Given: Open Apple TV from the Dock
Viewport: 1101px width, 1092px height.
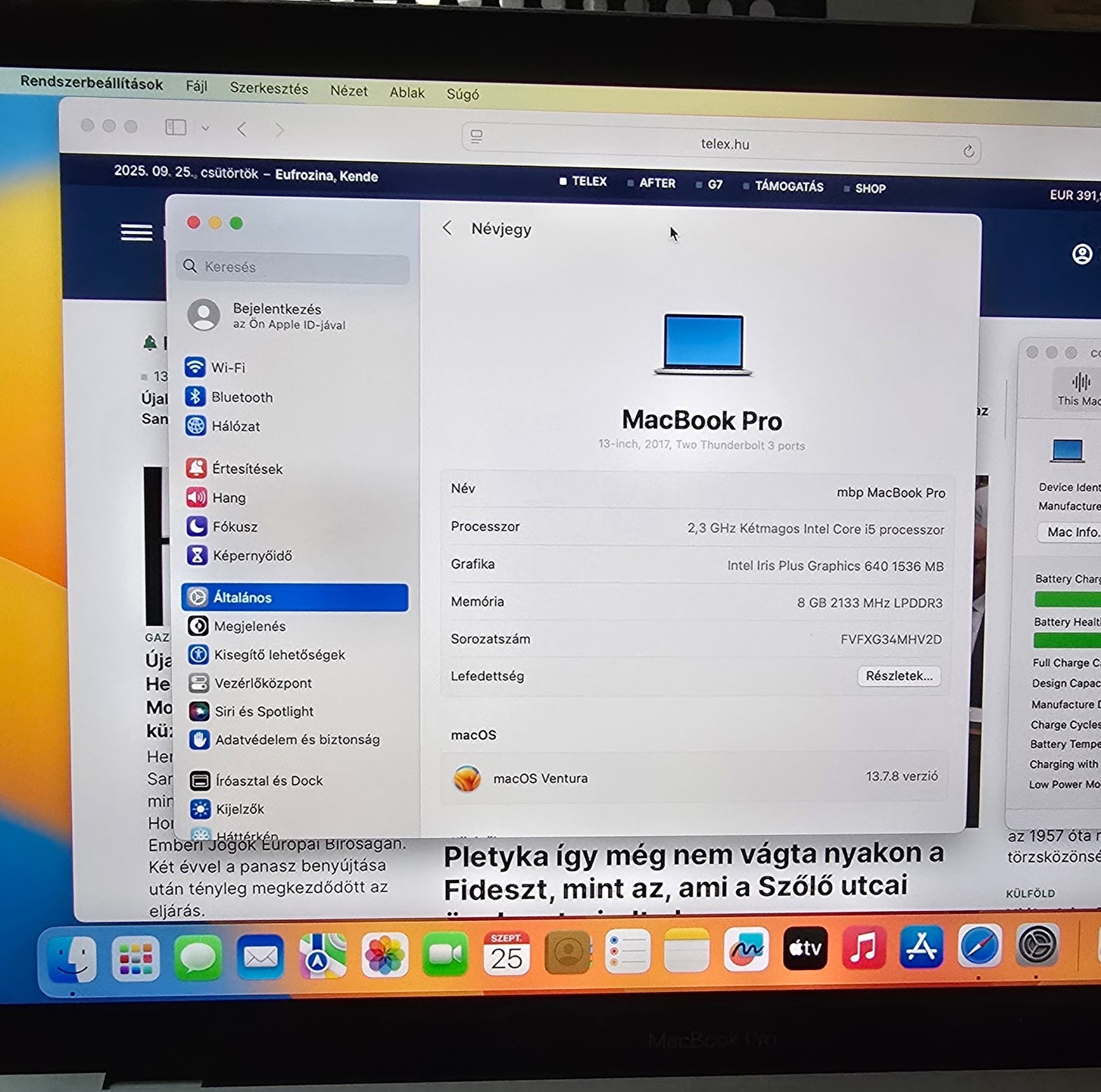Looking at the screenshot, I should [805, 947].
